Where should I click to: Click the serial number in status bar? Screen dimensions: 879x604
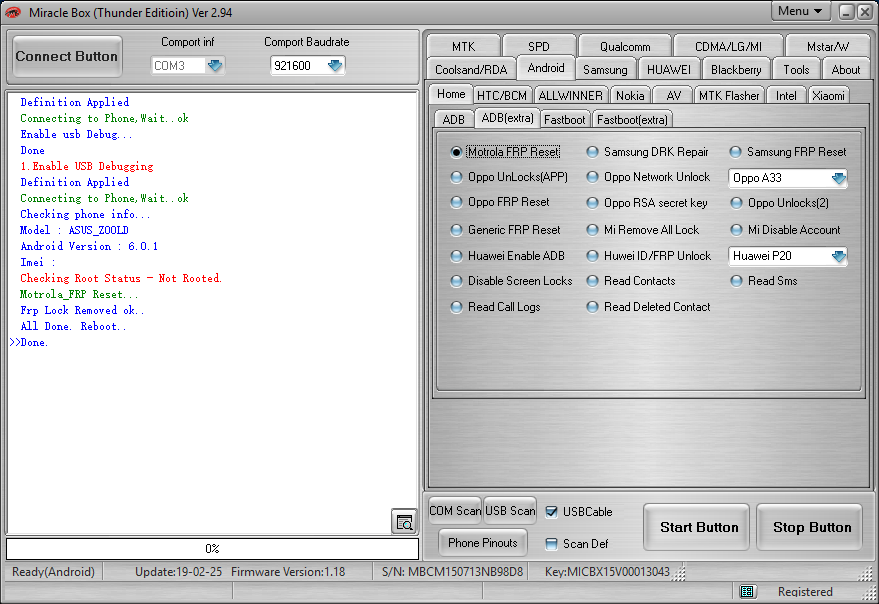click(452, 571)
